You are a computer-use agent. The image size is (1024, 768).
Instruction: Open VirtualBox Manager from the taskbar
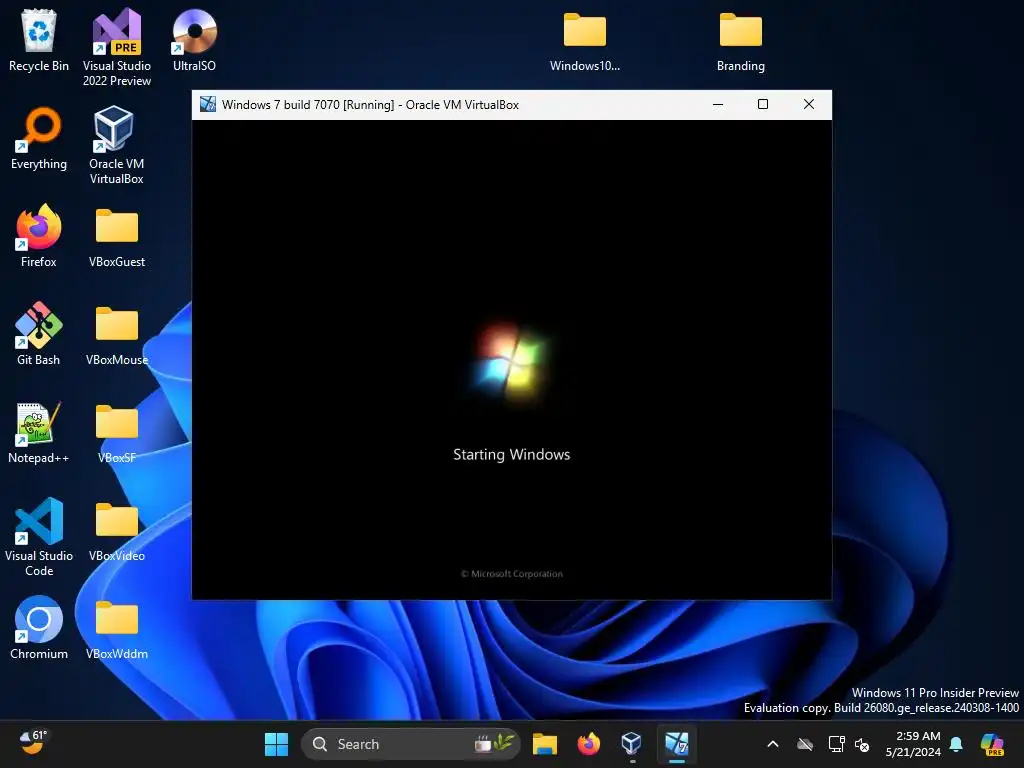pos(632,744)
